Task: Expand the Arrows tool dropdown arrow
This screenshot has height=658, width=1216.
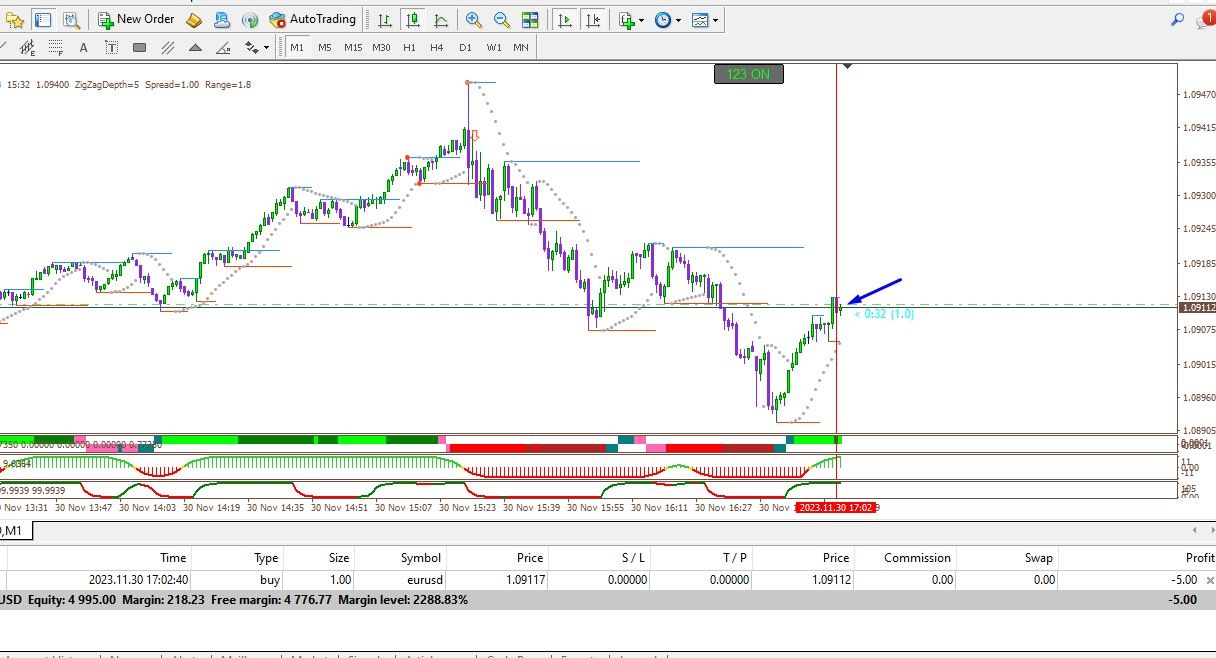Action: tap(267, 47)
